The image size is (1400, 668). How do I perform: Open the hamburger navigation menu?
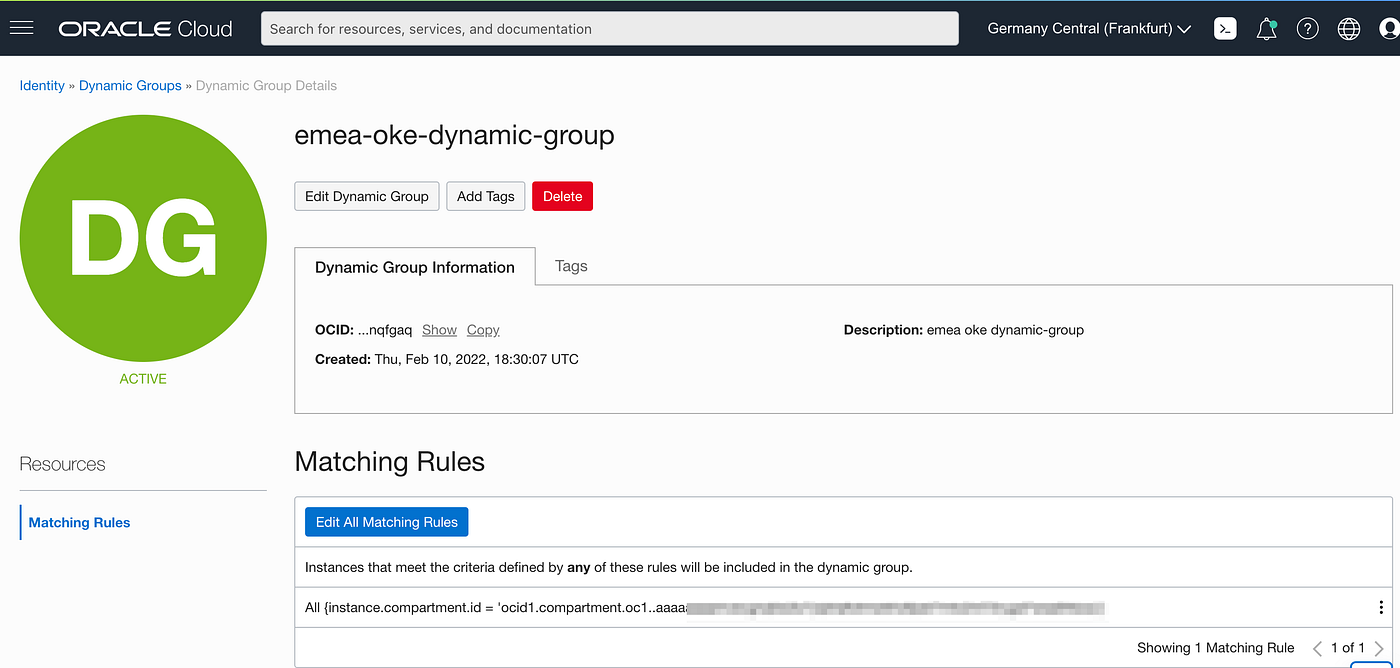pos(21,28)
